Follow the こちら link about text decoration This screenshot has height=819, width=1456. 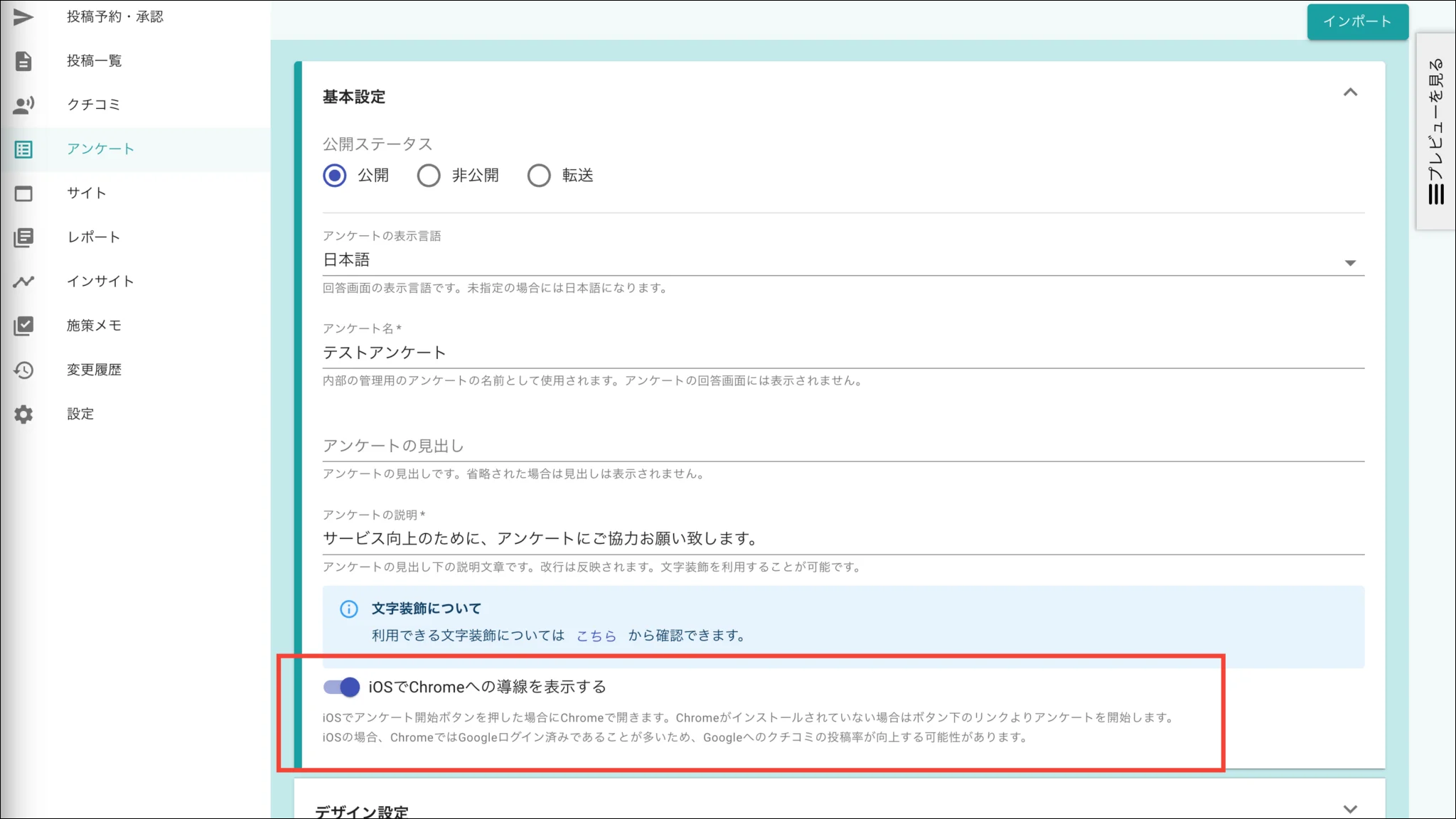point(596,636)
